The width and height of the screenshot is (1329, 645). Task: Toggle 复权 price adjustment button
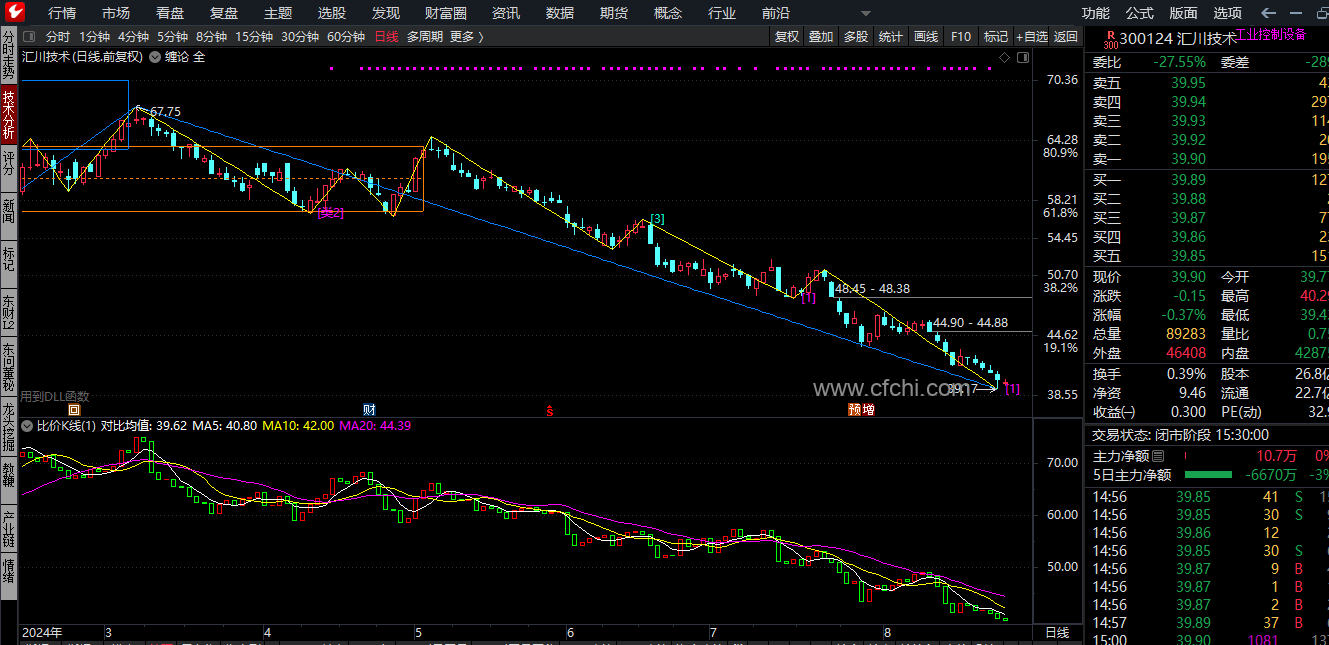pyautogui.click(x=787, y=37)
